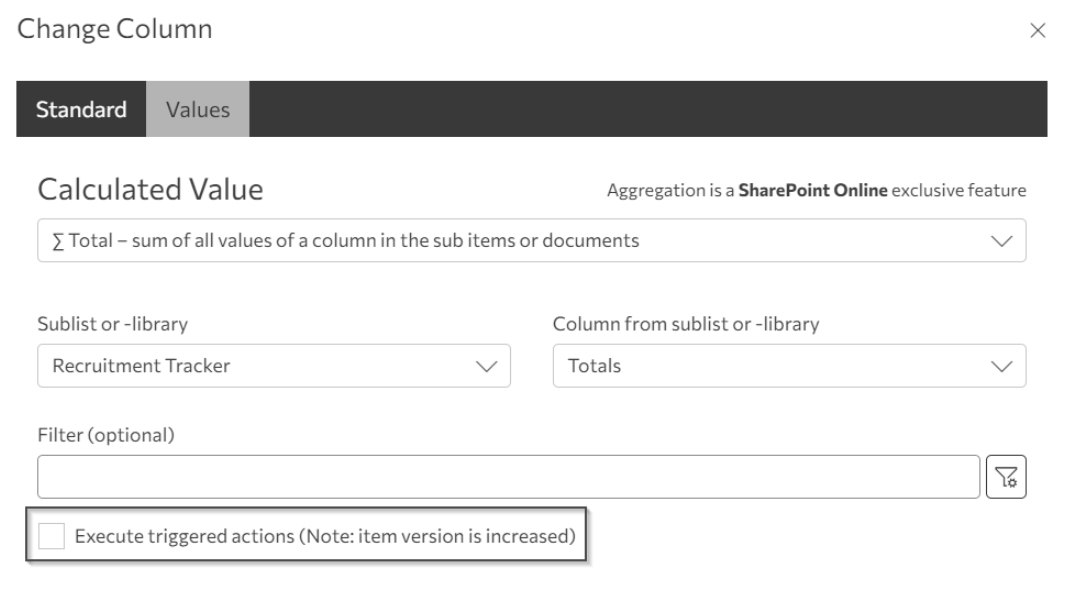Click the Execute triggered actions label text

(x=325, y=537)
